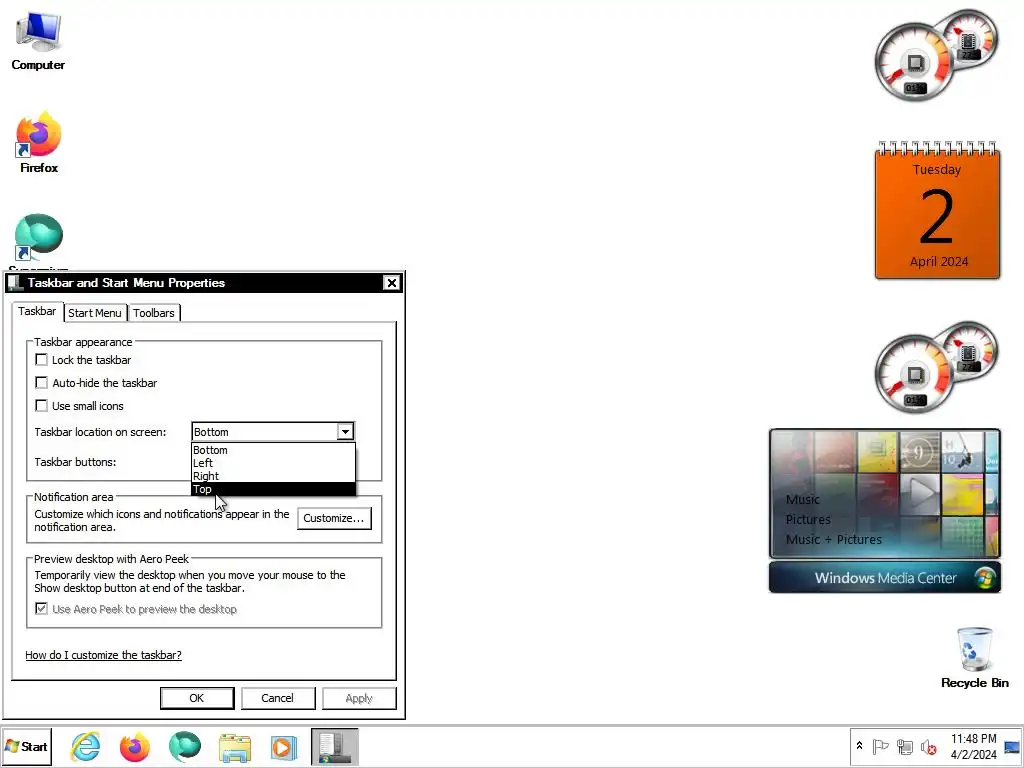1024x768 pixels.
Task: Enable Use small icons
Action: (x=41, y=406)
